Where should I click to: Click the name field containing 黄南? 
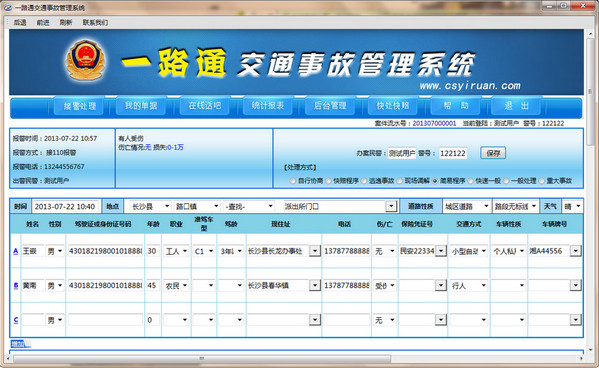pos(32,285)
